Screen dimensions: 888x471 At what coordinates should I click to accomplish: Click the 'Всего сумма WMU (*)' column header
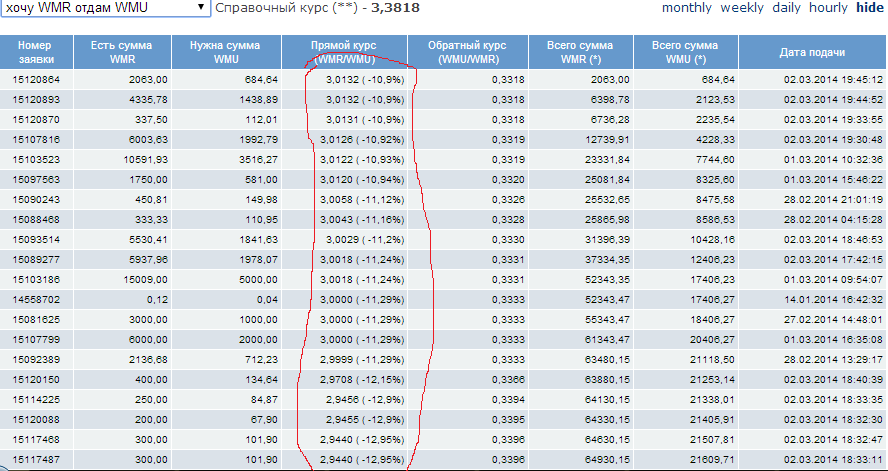point(685,52)
